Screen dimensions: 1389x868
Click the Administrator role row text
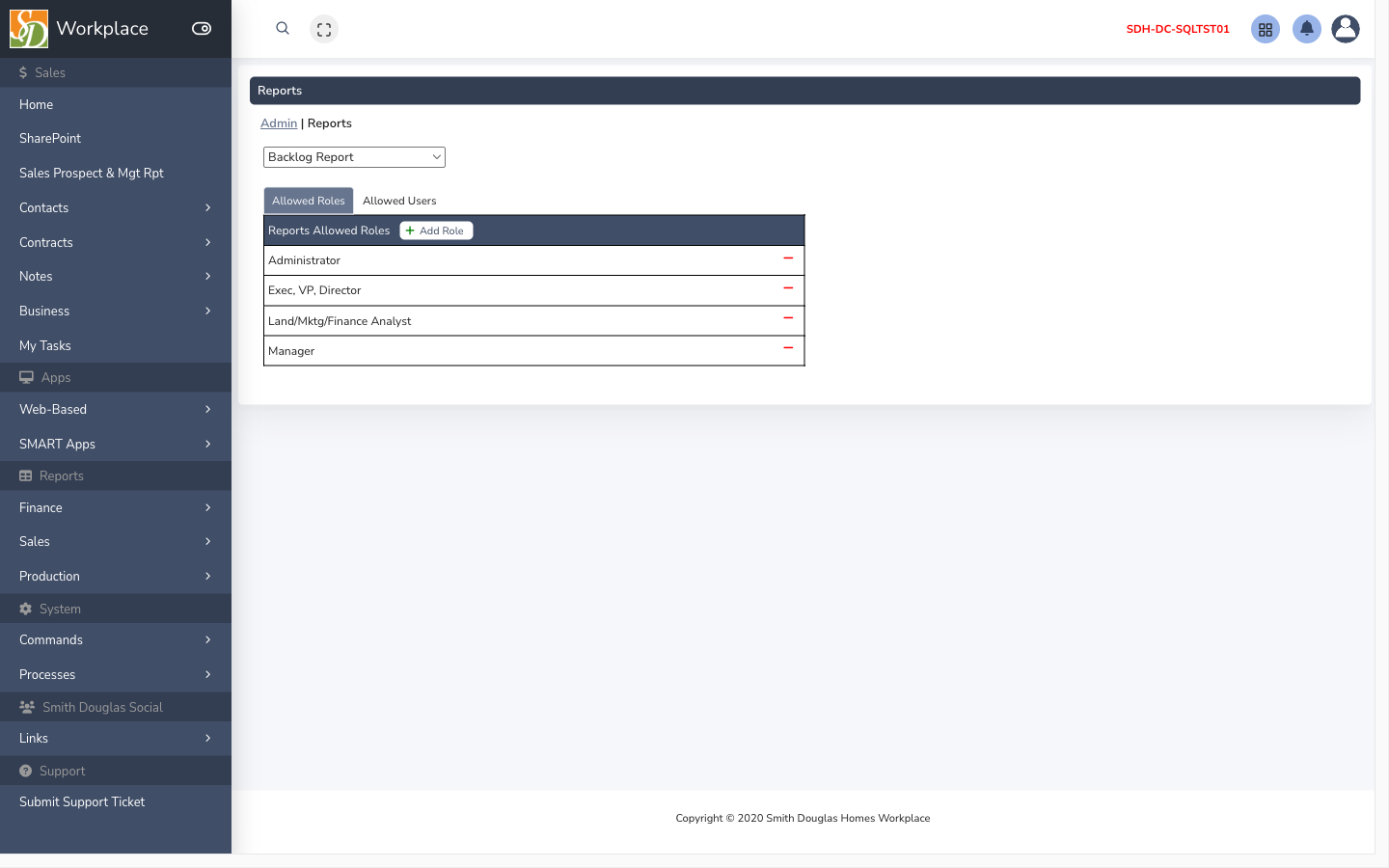tap(304, 260)
